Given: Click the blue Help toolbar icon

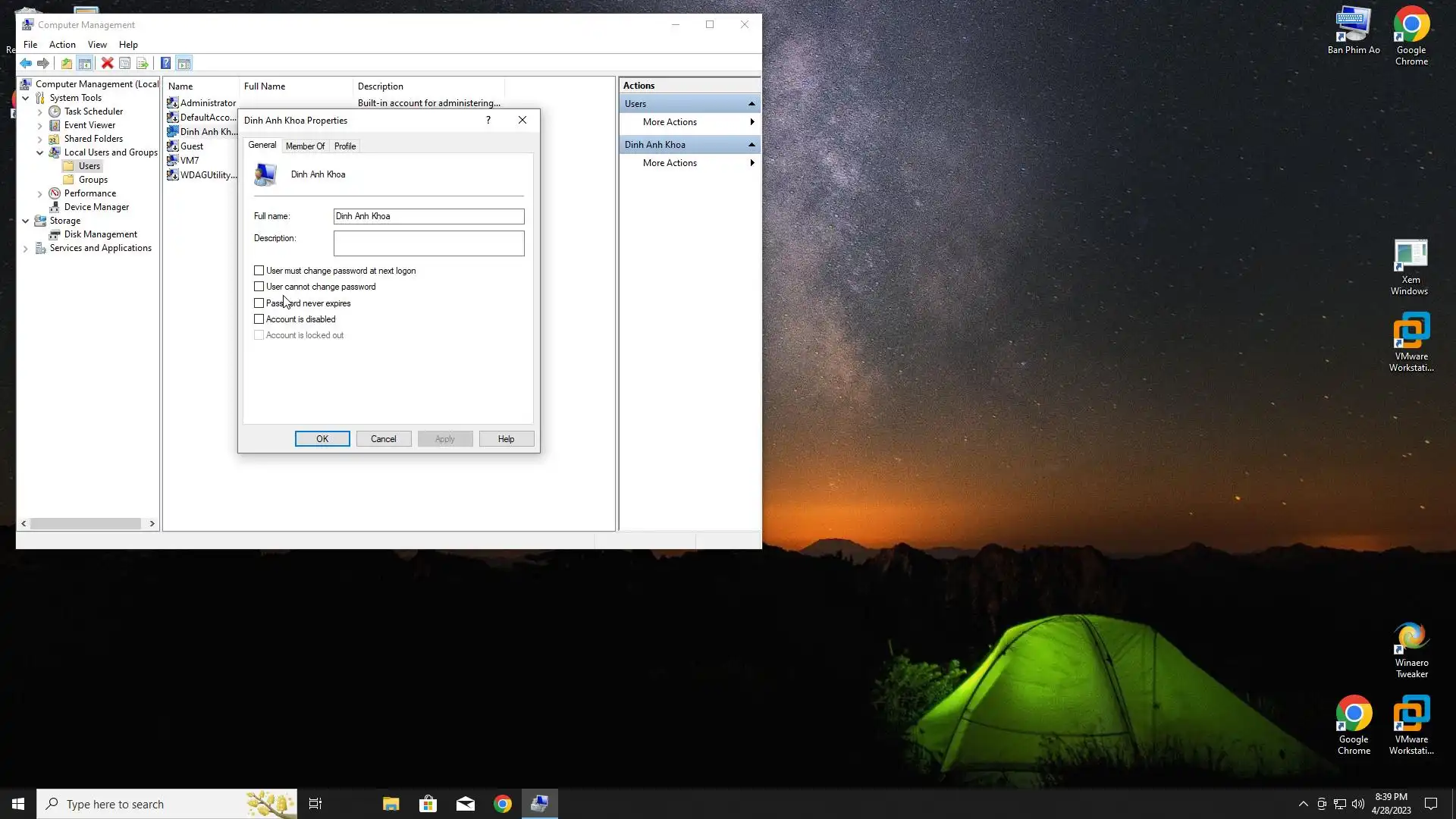Looking at the screenshot, I should 165,64.
